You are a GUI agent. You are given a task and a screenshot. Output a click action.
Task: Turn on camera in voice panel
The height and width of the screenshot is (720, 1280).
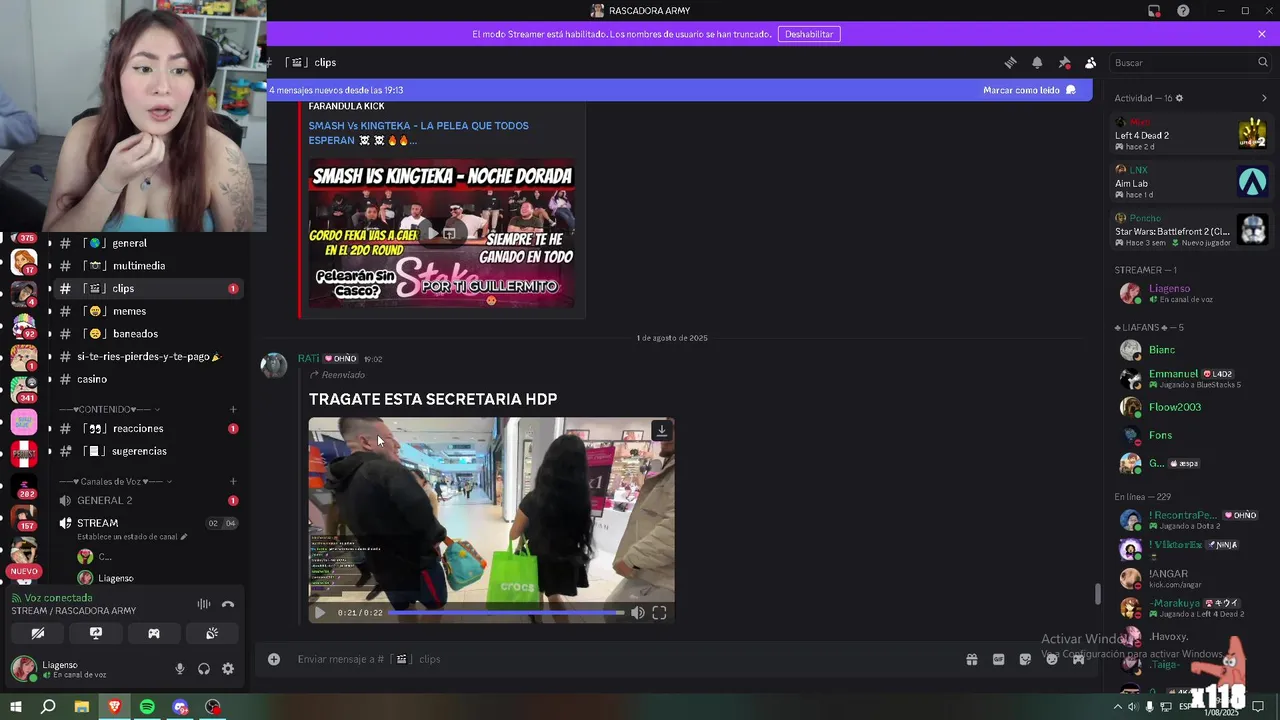coord(37,633)
